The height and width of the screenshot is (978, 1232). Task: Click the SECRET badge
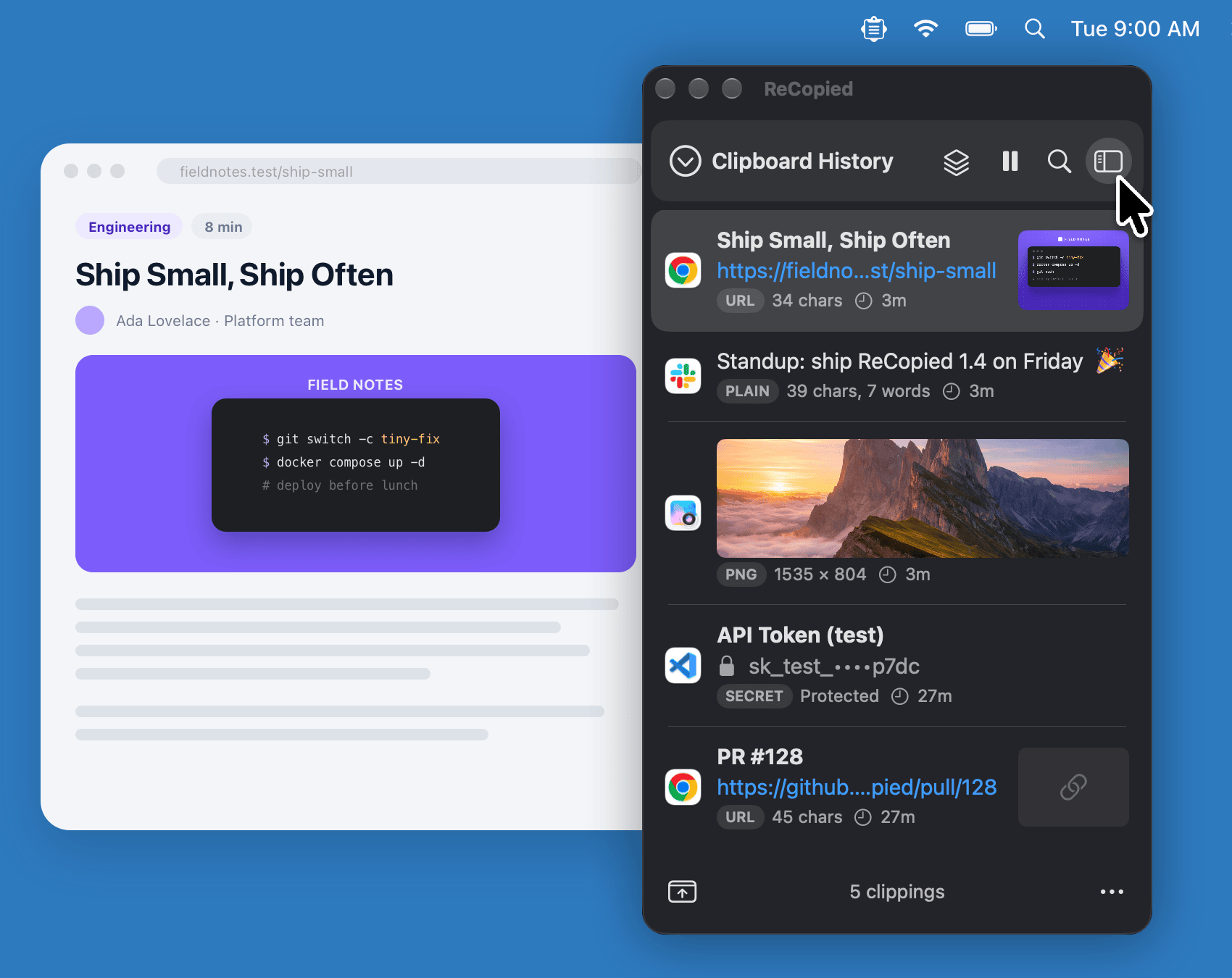(754, 696)
